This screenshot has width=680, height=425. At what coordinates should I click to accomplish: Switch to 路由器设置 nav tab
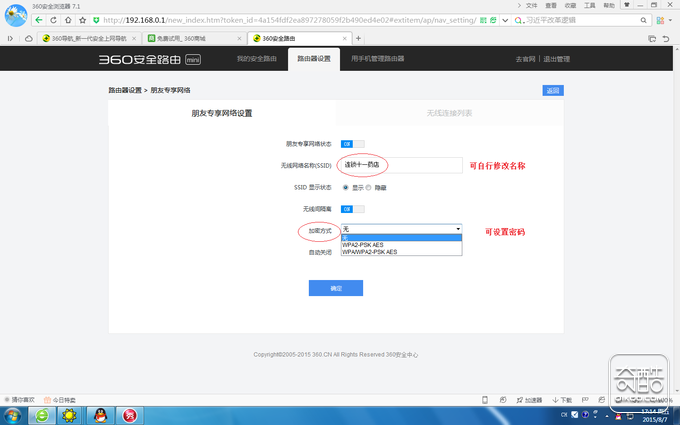tap(314, 59)
